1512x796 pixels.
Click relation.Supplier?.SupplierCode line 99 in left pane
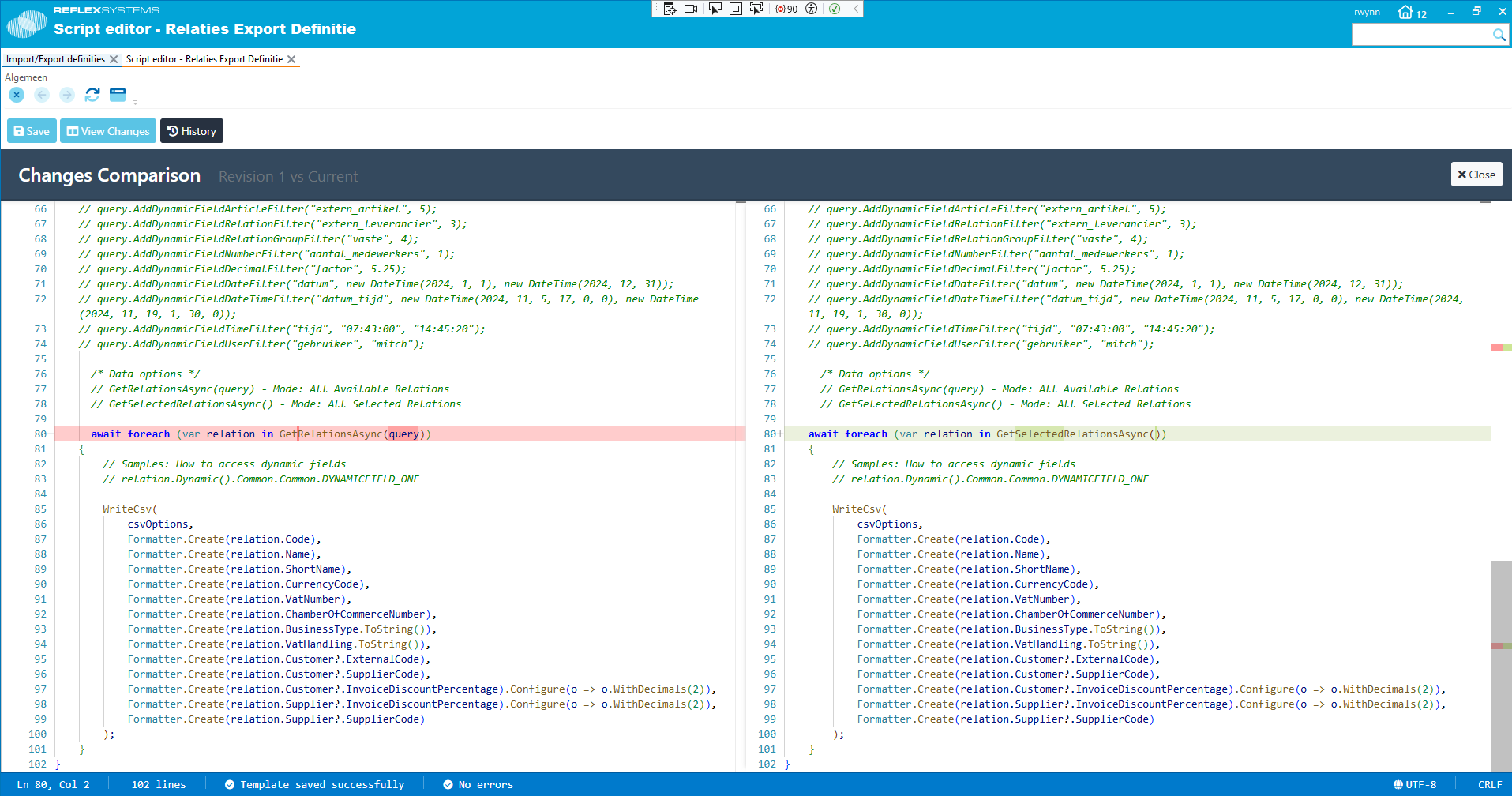pos(276,719)
